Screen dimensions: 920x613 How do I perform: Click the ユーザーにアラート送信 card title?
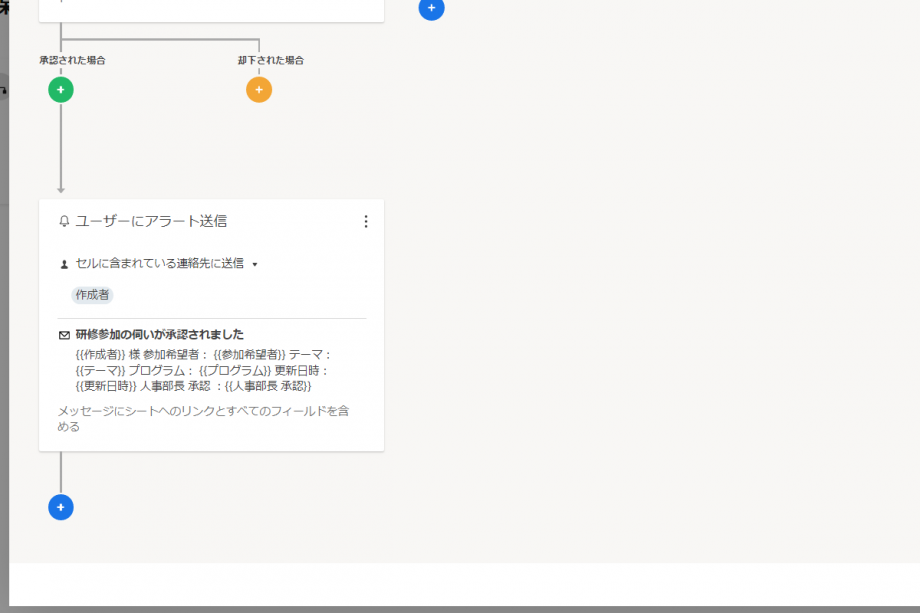[151, 221]
